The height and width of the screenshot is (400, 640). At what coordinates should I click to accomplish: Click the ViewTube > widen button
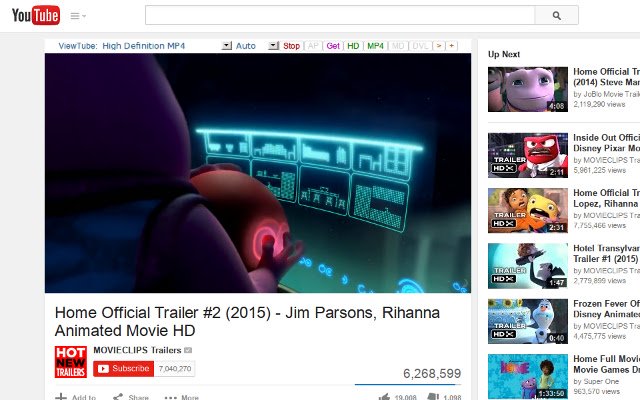[439, 46]
